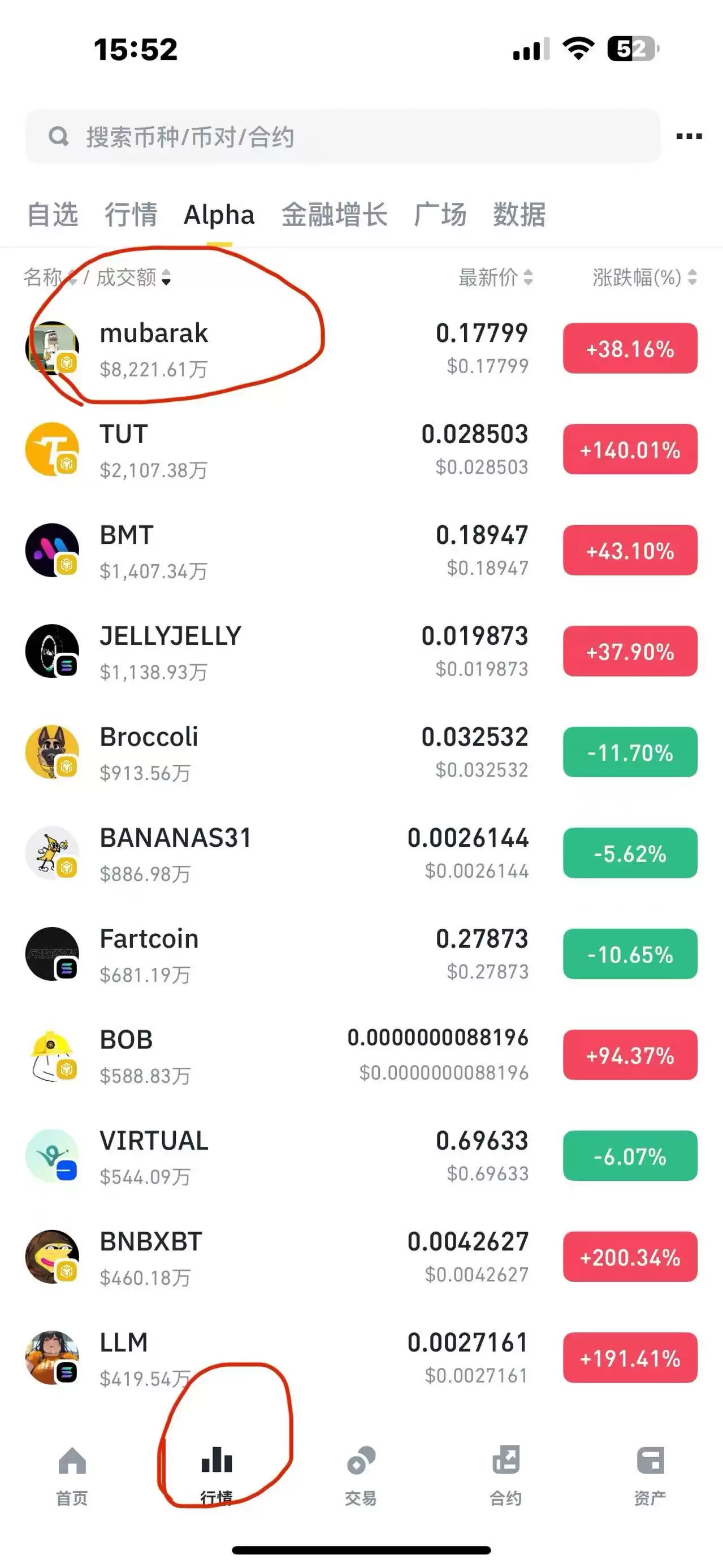
Task: Tap the search magnifier icon
Action: coord(58,136)
